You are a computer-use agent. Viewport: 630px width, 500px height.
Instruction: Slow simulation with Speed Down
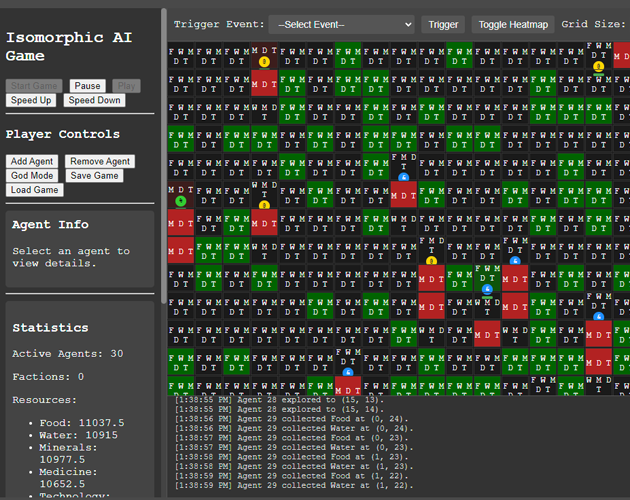(94, 100)
